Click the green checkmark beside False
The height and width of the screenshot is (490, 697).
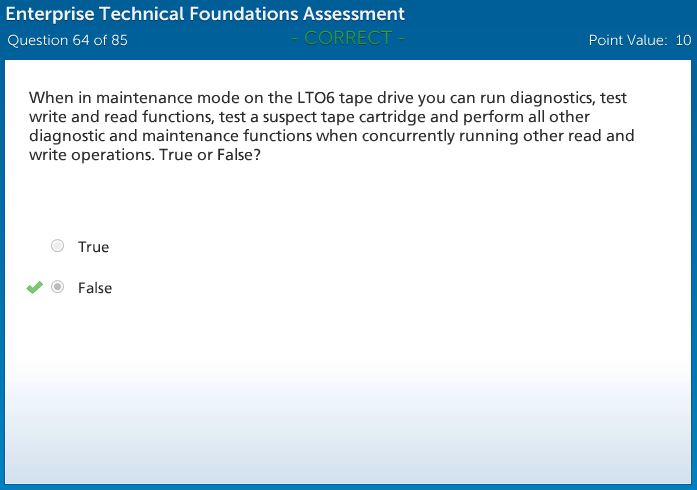pos(34,288)
